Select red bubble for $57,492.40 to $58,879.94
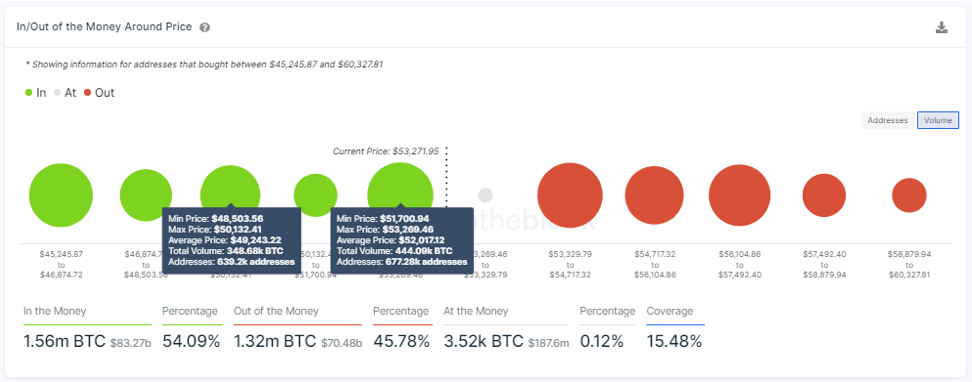This screenshot has width=972, height=382. [824, 195]
